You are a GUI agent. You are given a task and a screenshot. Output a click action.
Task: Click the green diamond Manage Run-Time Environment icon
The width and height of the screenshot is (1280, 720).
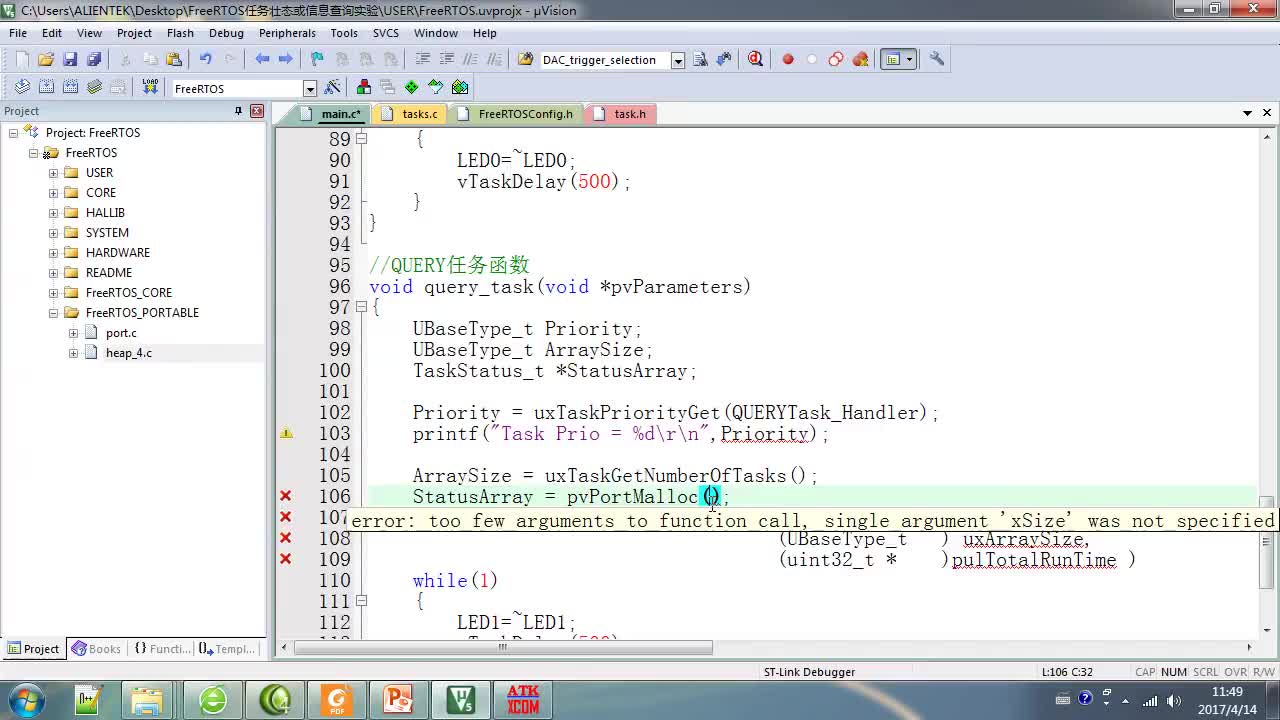point(412,88)
